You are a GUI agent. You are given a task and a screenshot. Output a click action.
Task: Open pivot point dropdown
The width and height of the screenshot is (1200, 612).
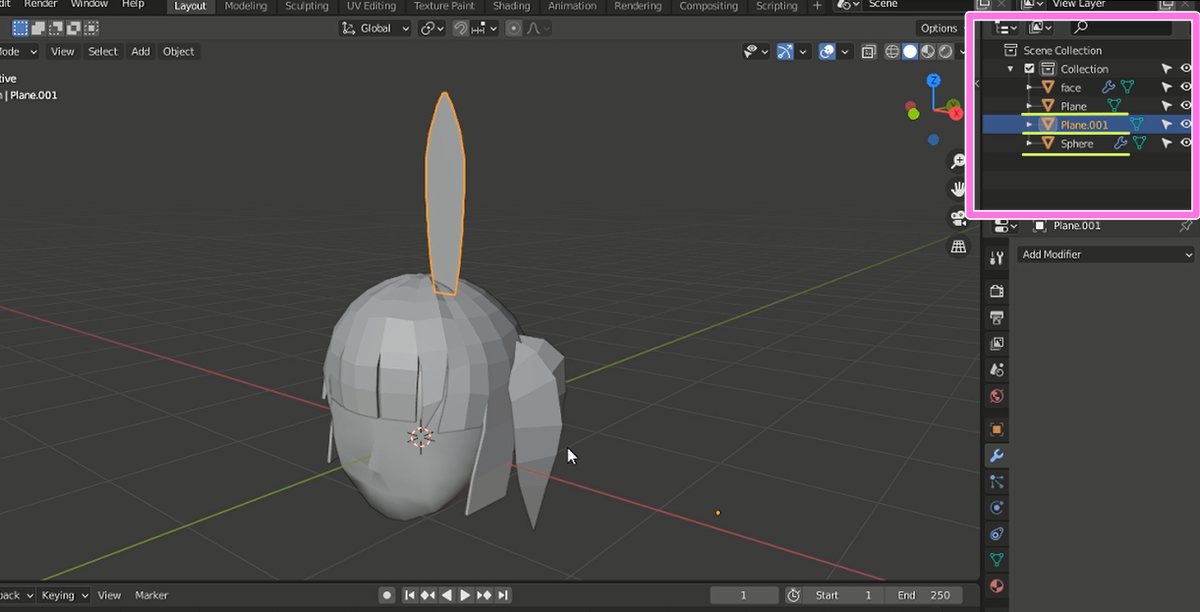click(x=432, y=28)
